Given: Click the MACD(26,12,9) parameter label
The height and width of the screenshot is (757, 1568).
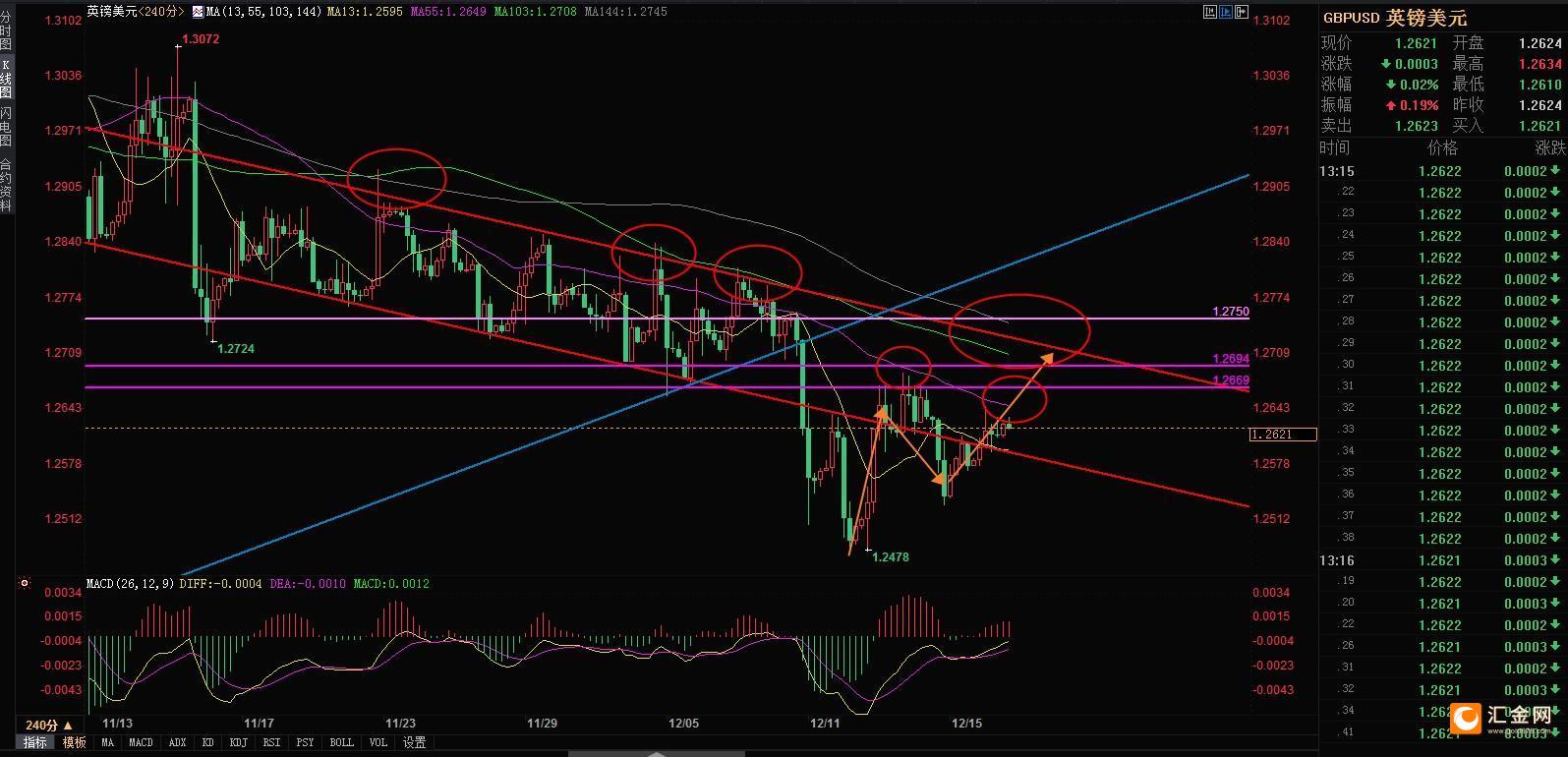Looking at the screenshot, I should click(x=131, y=584).
